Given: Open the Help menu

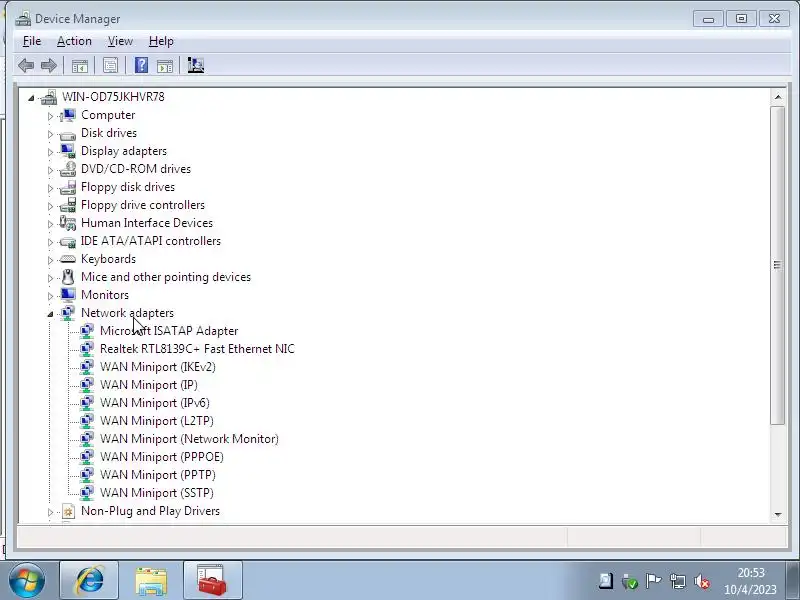Looking at the screenshot, I should pyautogui.click(x=161, y=41).
